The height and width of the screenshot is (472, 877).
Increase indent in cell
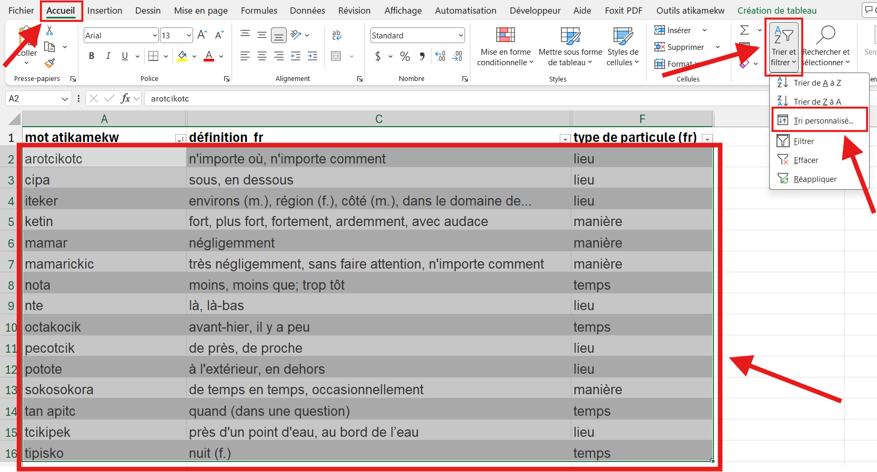312,56
